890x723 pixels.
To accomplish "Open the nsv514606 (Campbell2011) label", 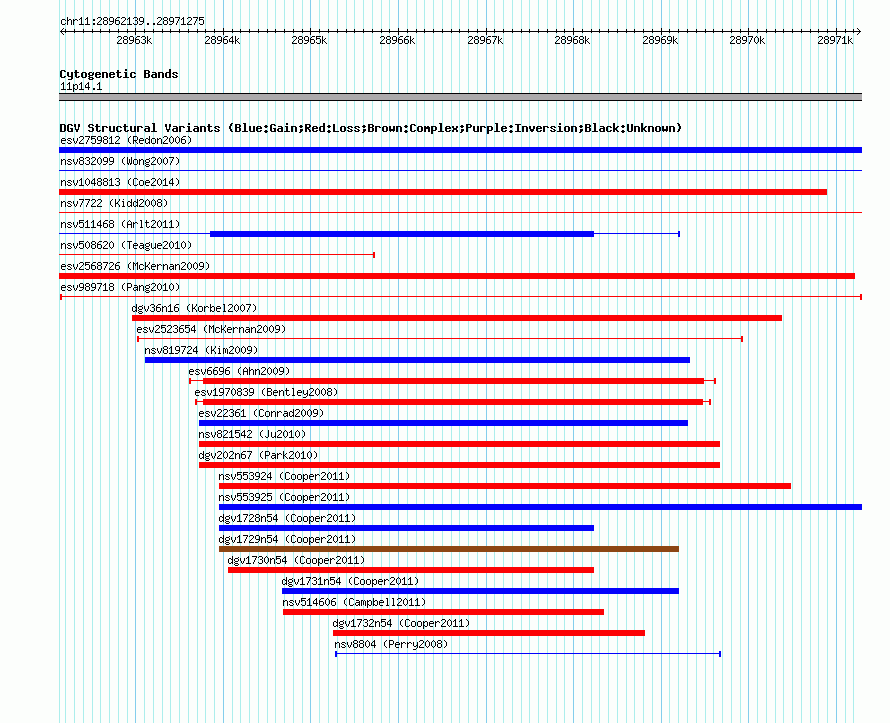I will [x=354, y=602].
